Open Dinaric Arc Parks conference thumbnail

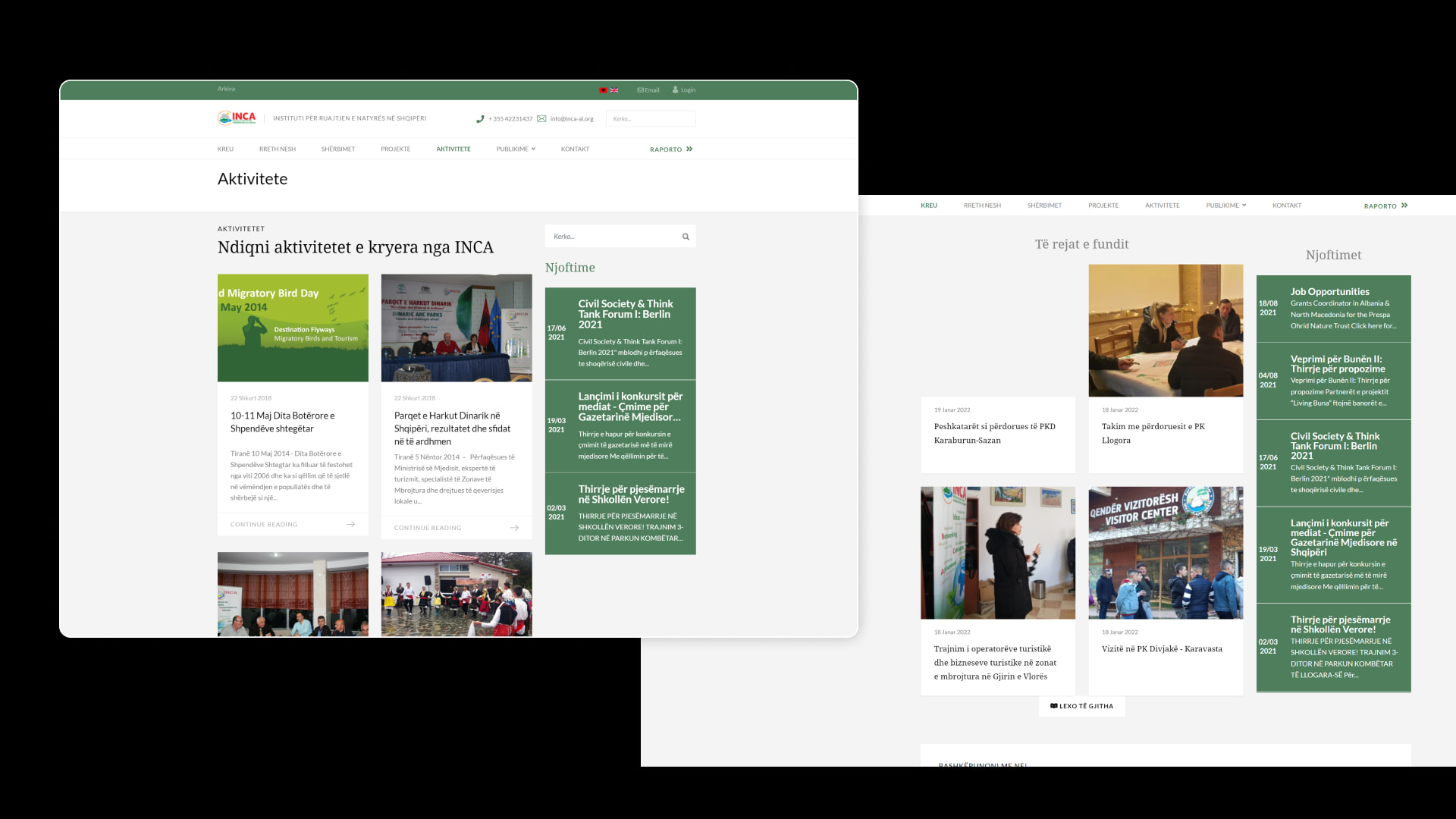point(457,328)
